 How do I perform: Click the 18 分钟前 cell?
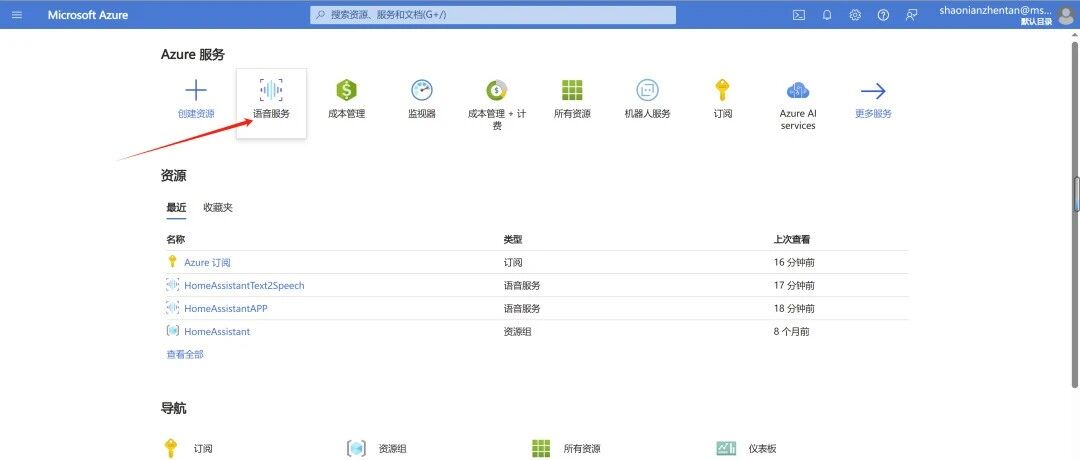[x=794, y=309]
